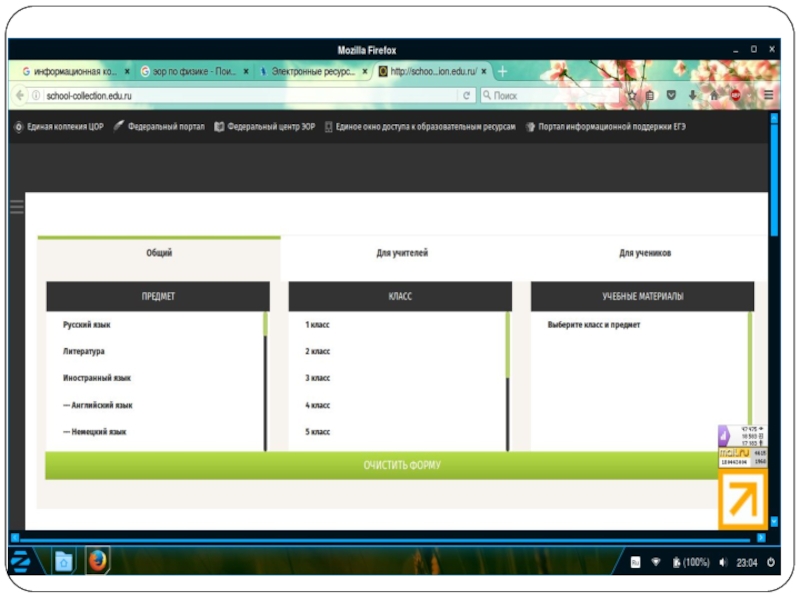Select the 'Общий' tab
This screenshot has width=800, height=600.
159,253
